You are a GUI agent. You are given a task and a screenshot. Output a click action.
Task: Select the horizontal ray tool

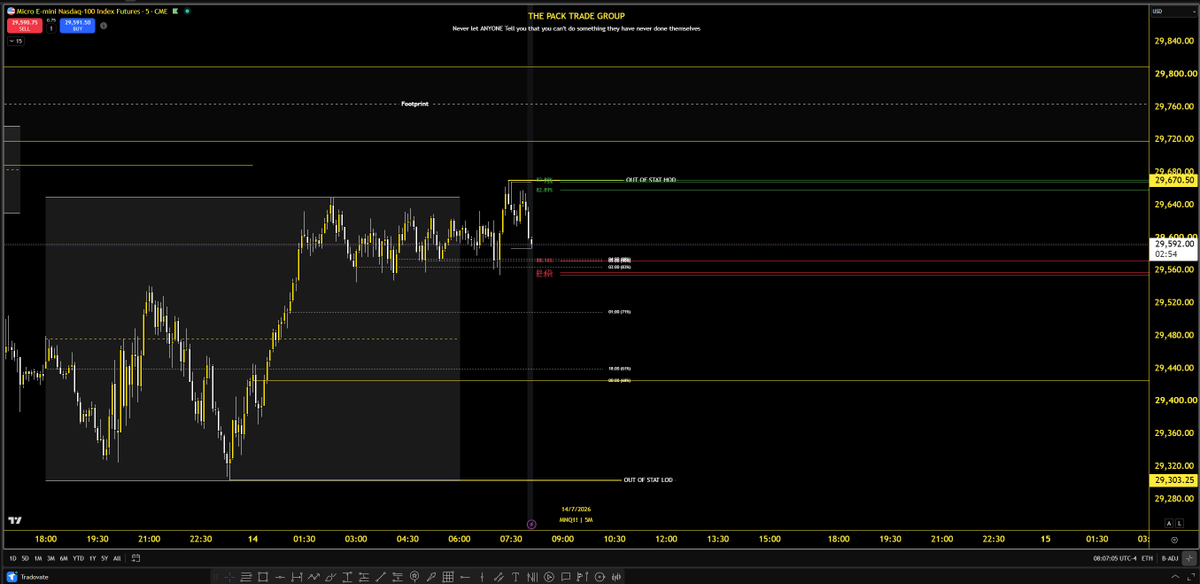click(x=465, y=577)
